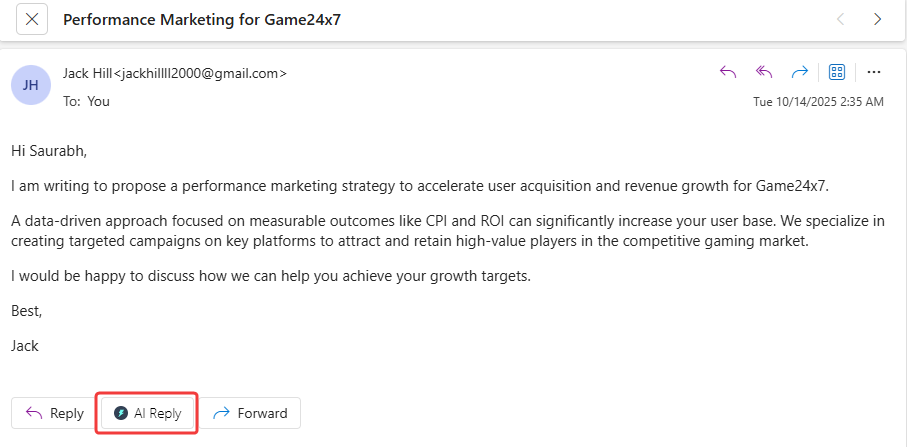907x447 pixels.
Task: Go to the next message
Action: tap(877, 19)
